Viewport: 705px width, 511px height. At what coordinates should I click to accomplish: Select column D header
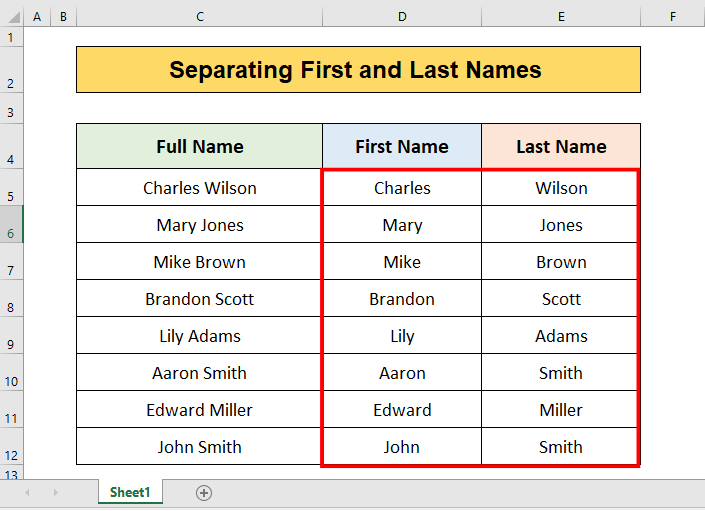click(402, 17)
